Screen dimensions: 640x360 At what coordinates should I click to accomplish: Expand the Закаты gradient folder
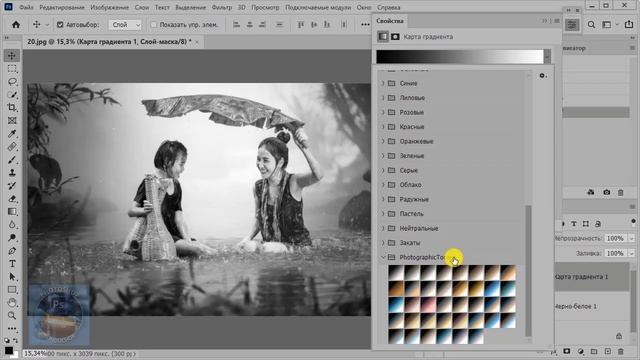[x=383, y=243]
